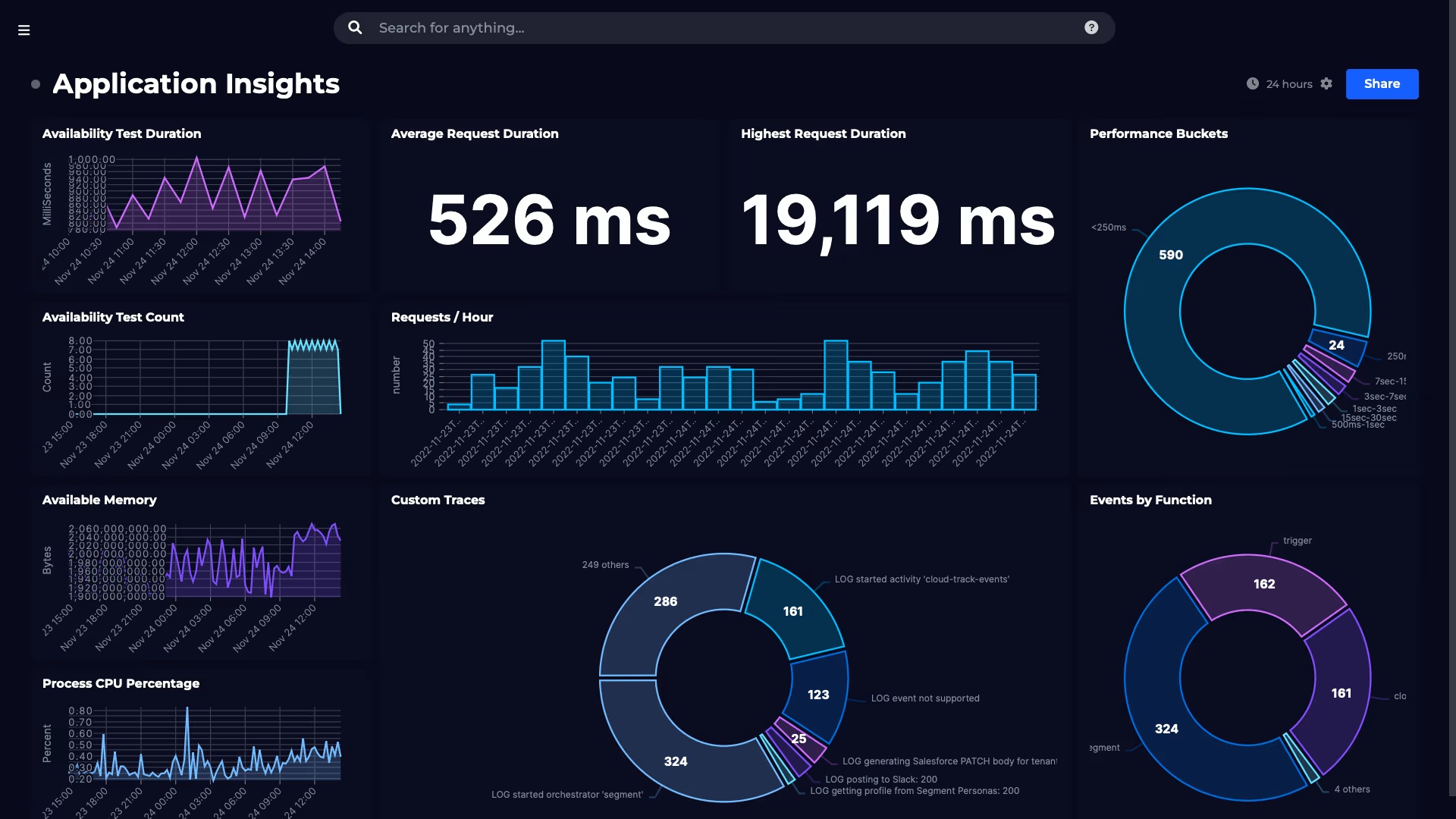Open the 24 hours timeframe selector
The image size is (1456, 819).
(x=1288, y=84)
